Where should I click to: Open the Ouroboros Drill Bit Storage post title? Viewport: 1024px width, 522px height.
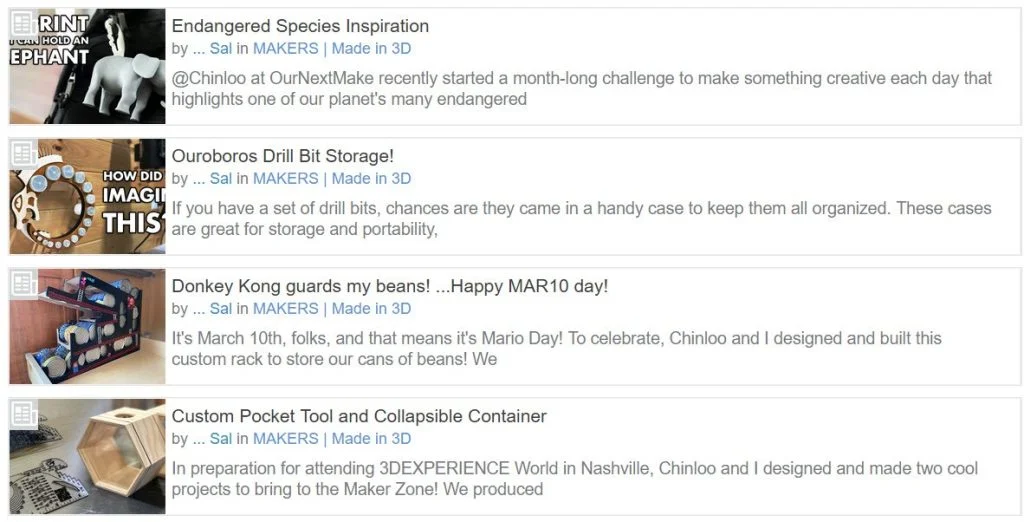click(283, 156)
